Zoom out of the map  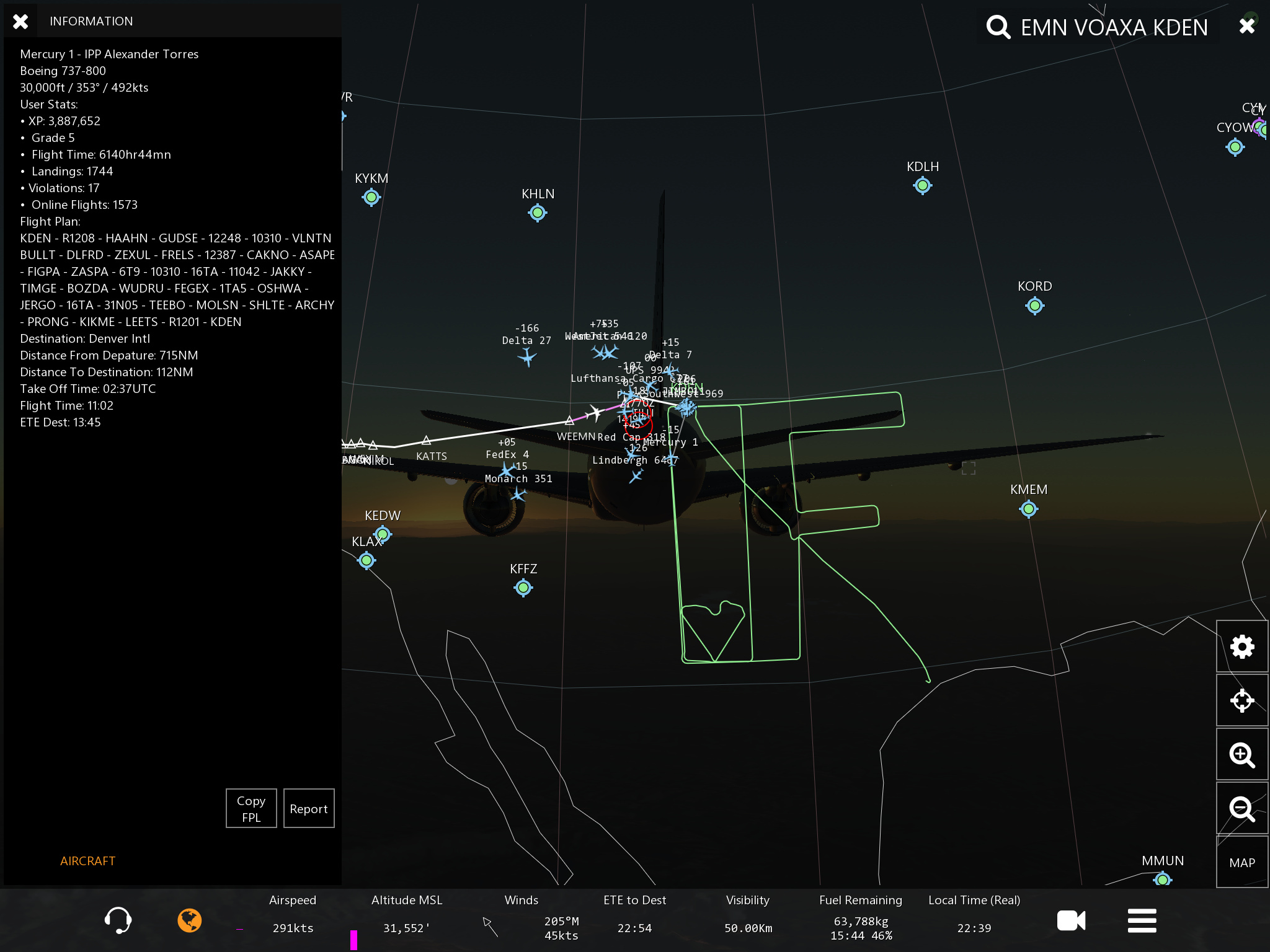[x=1241, y=808]
